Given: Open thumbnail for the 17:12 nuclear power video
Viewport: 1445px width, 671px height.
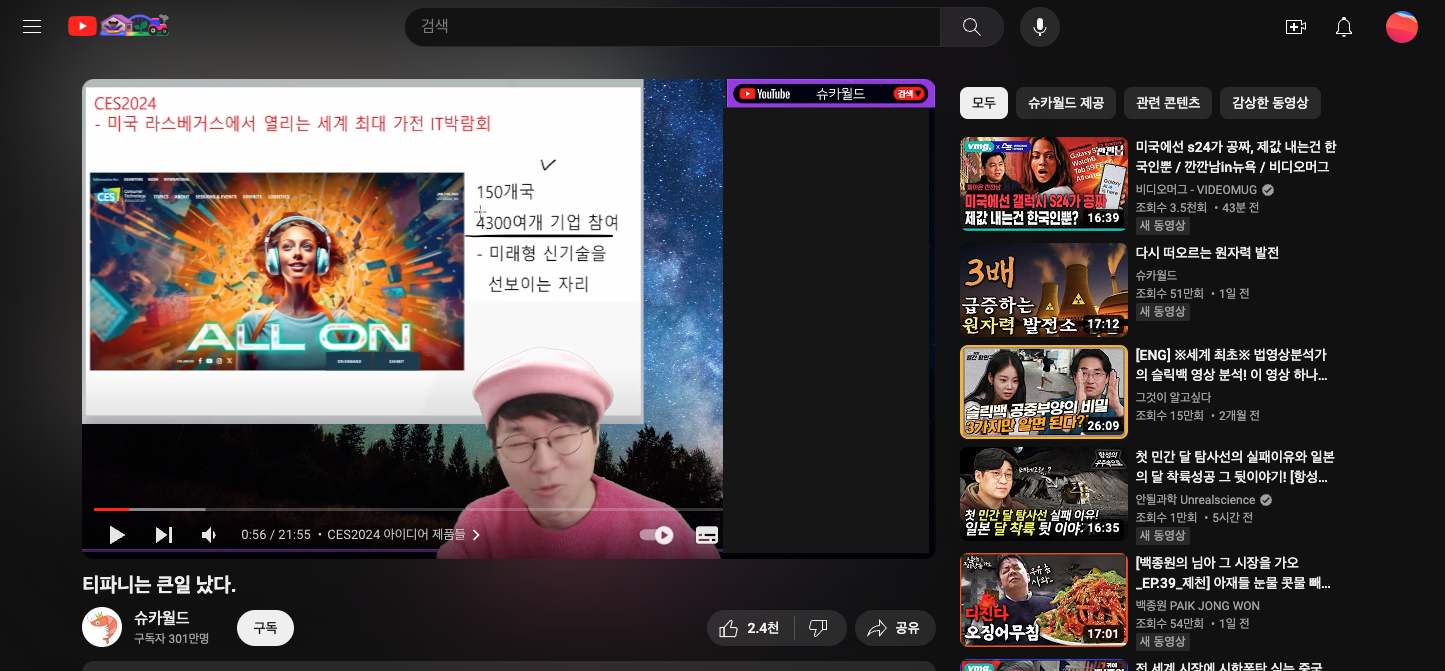Looking at the screenshot, I should pos(1044,290).
